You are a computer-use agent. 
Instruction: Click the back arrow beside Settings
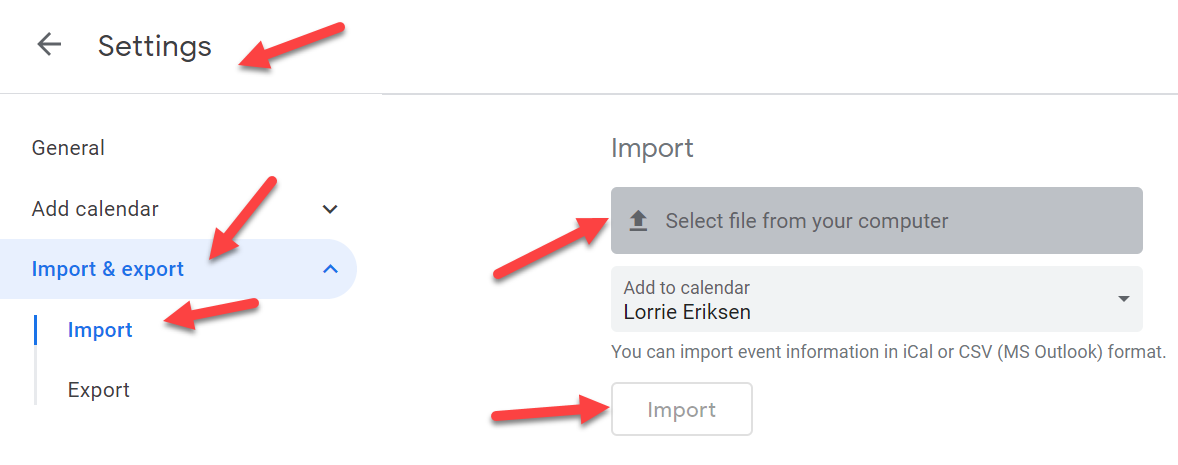click(48, 45)
